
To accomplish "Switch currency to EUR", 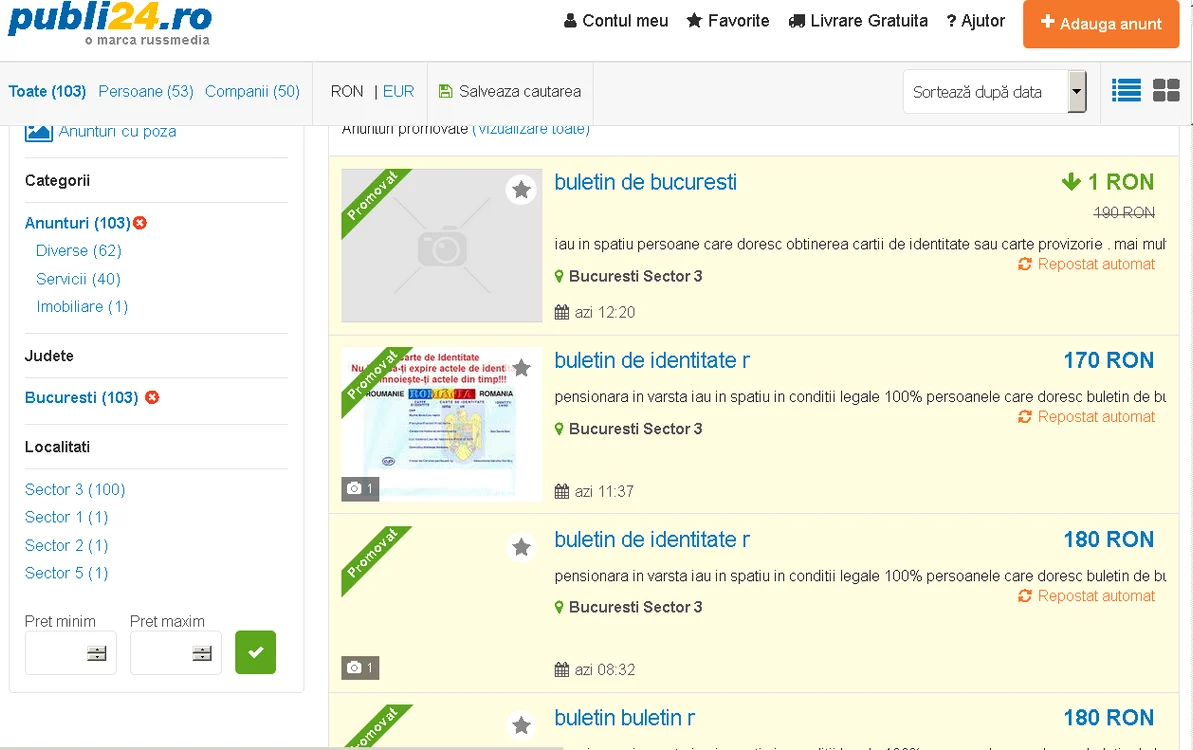I will tap(399, 91).
